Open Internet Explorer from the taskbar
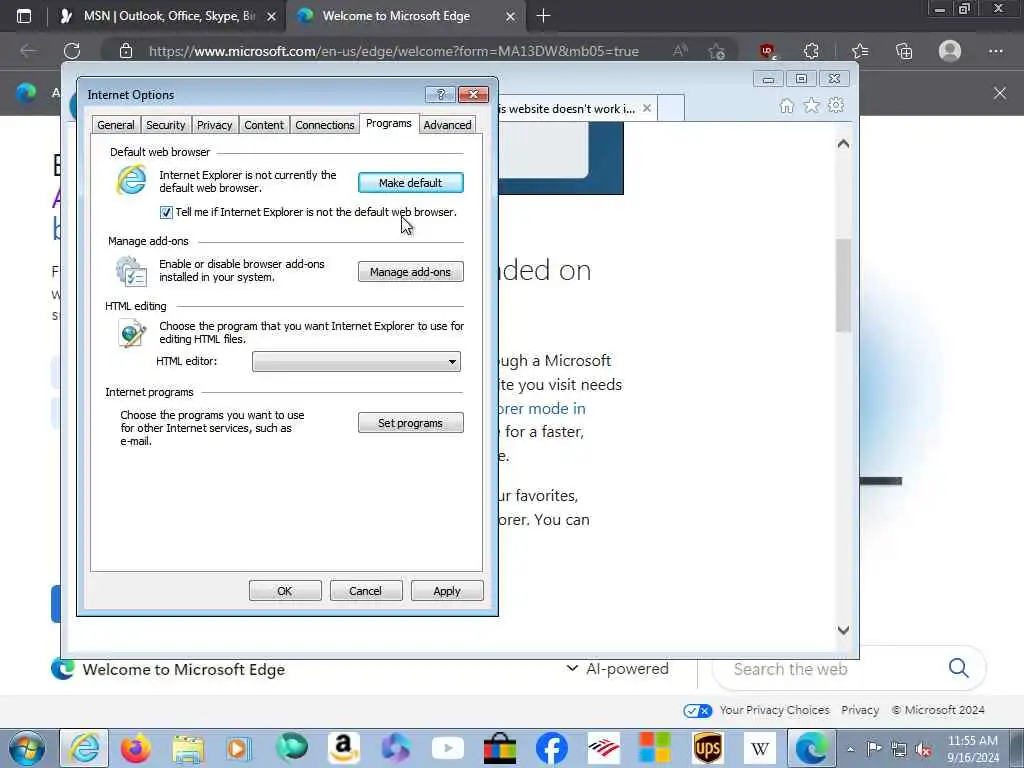This screenshot has width=1024, height=768. pos(84,748)
